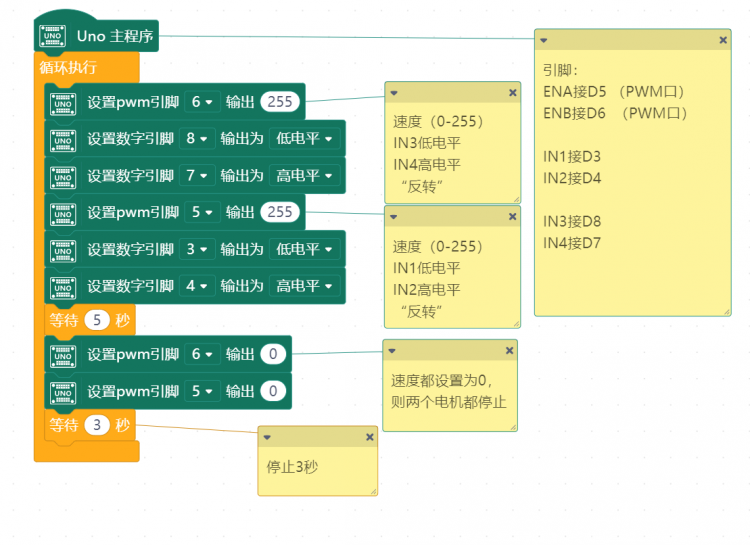Image resolution: width=750 pixels, height=545 pixels.
Task: Click resize handle of the 停止3秒 comment
Action: (x=373, y=491)
